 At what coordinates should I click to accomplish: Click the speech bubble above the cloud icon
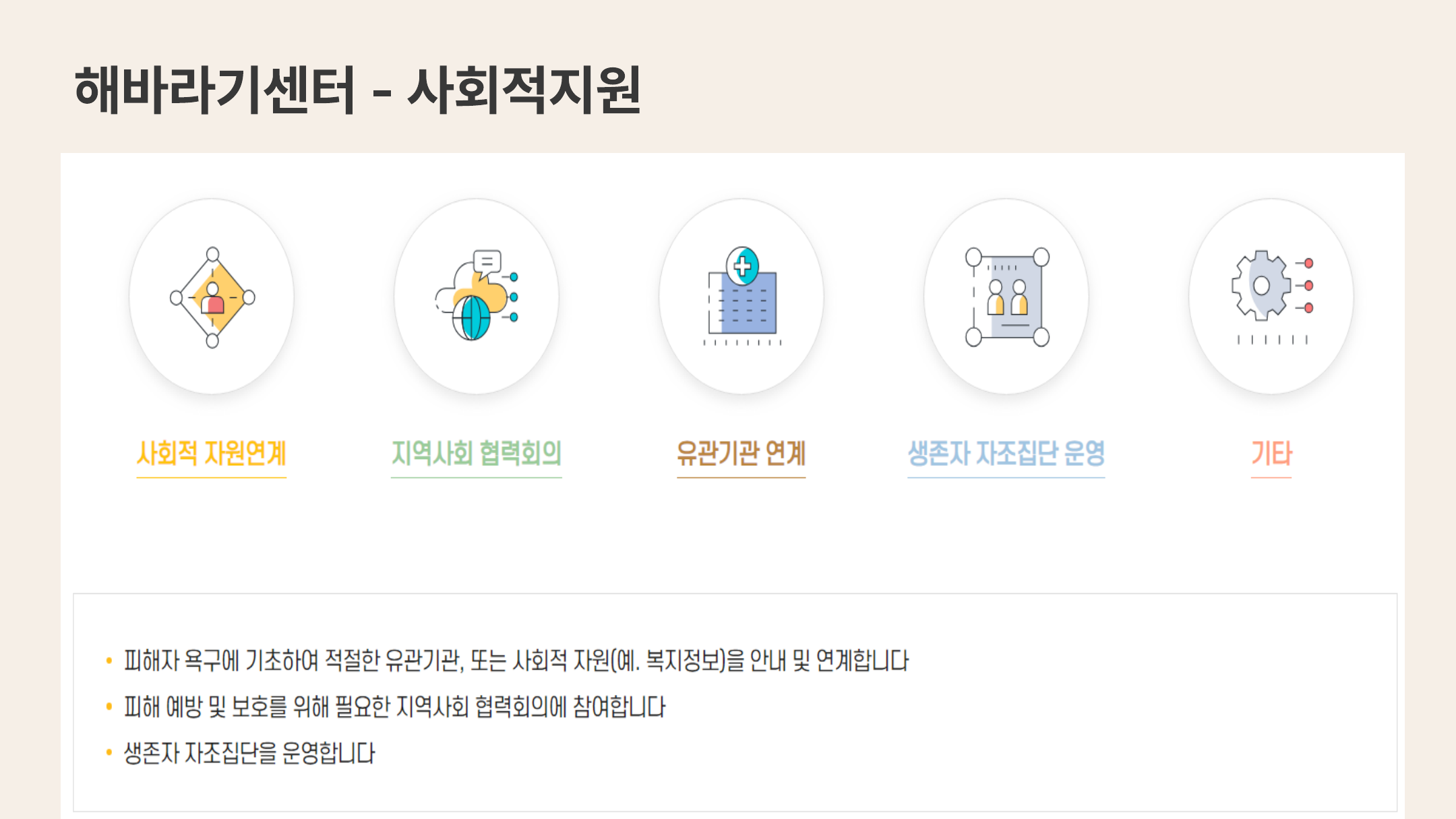pos(487,262)
